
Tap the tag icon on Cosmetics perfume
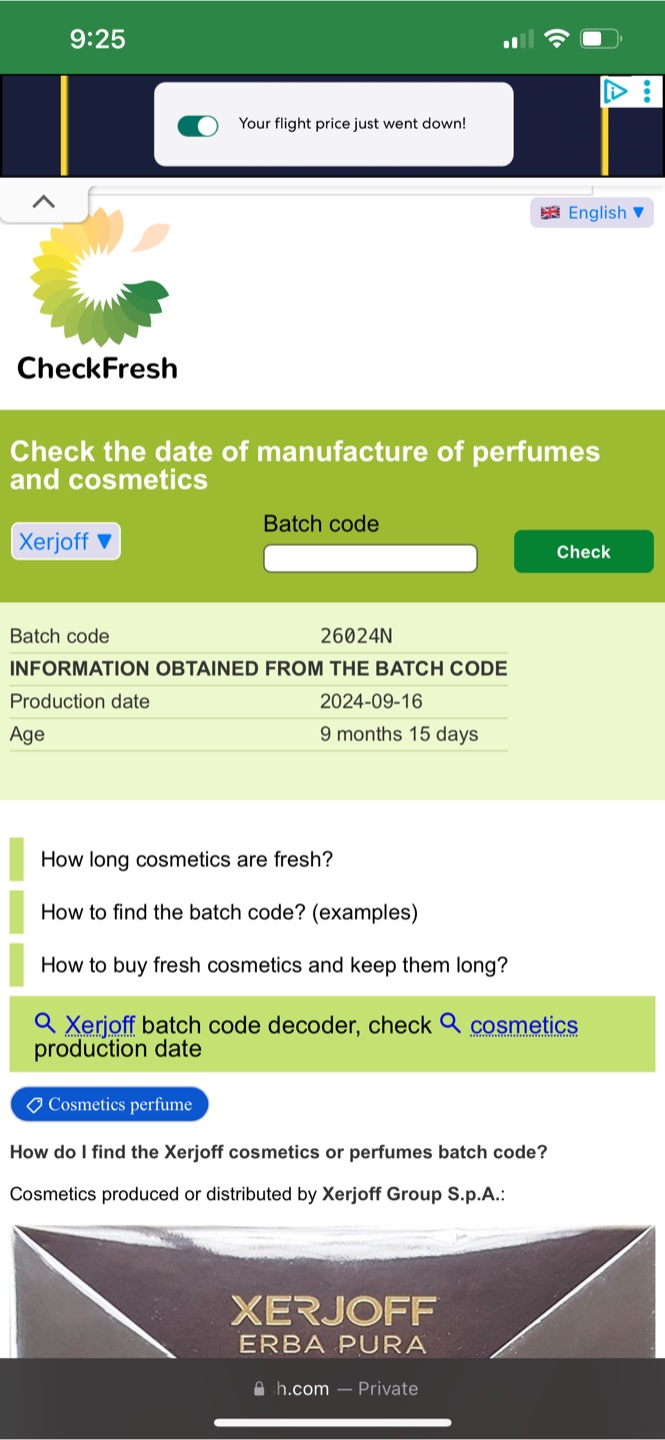[34, 1105]
